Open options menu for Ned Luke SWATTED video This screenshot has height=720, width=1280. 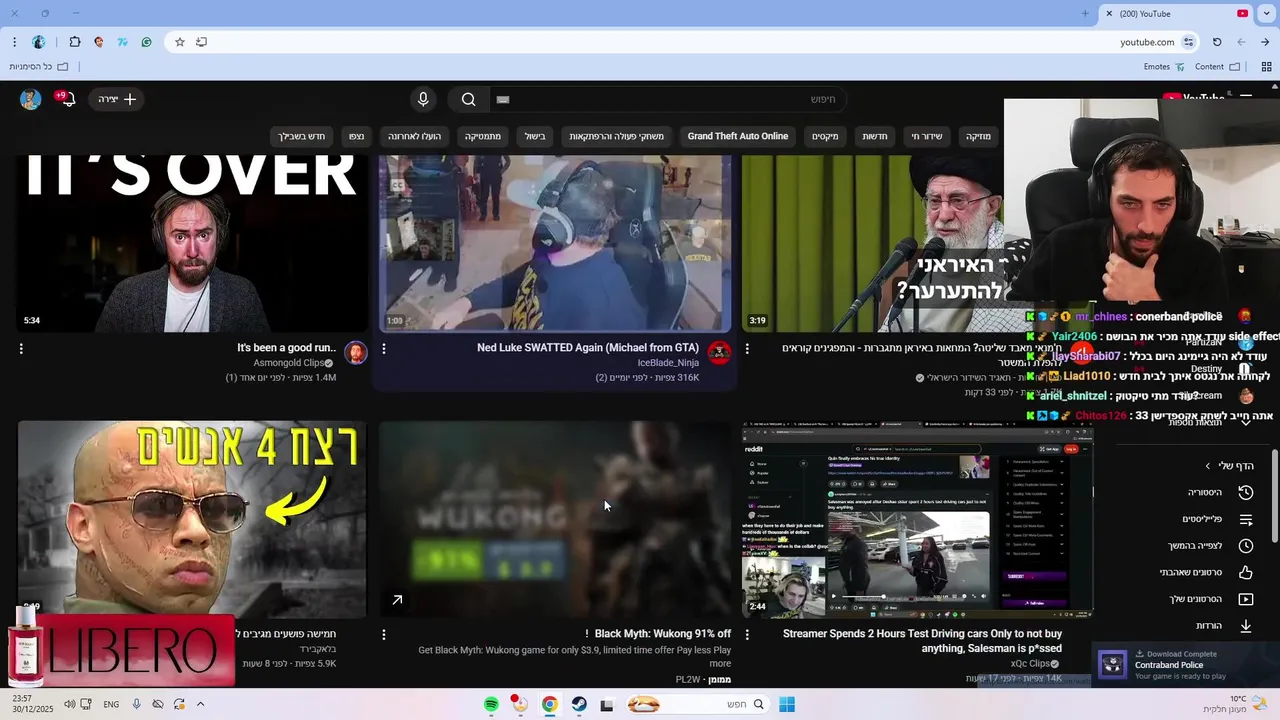click(x=384, y=349)
